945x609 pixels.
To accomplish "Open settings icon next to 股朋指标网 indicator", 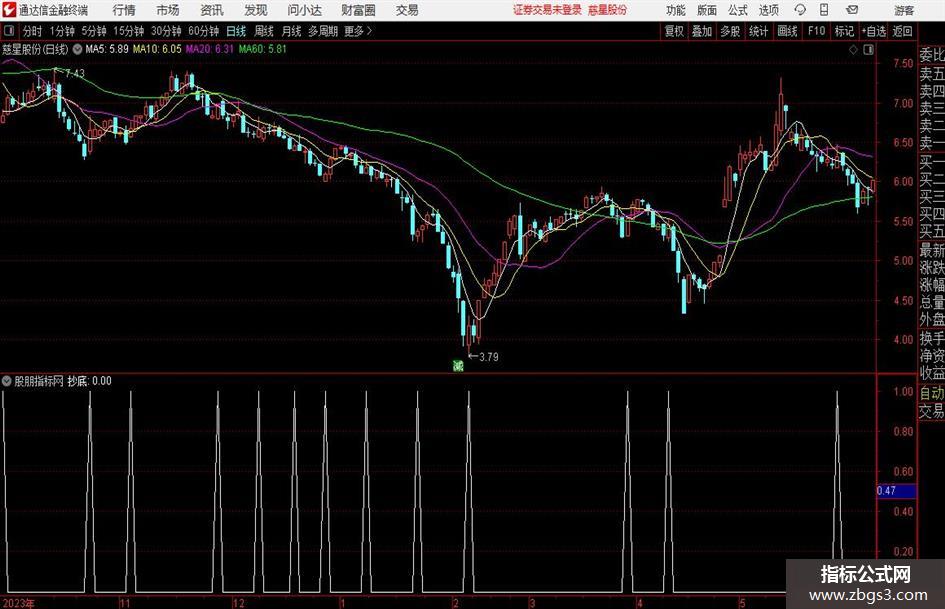I will click(x=7, y=381).
